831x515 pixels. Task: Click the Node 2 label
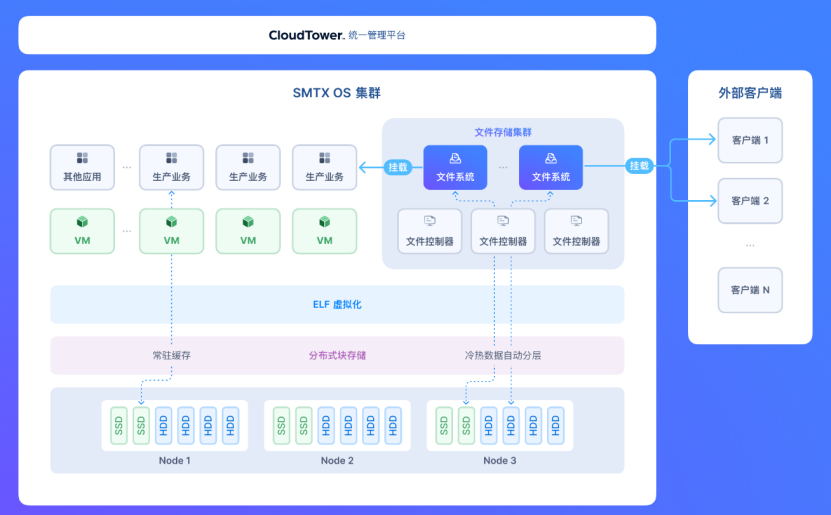337,461
